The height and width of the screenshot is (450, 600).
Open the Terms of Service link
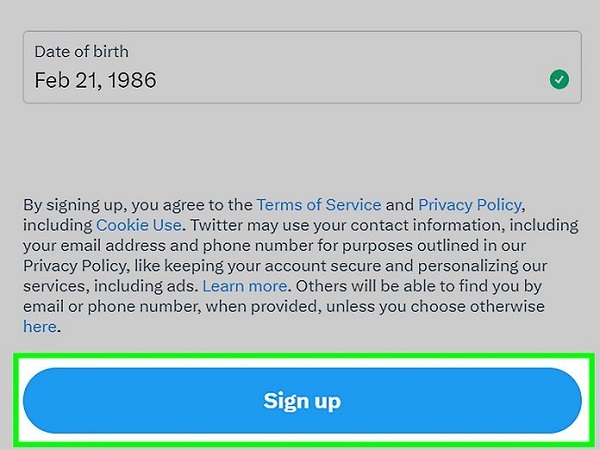coord(319,204)
